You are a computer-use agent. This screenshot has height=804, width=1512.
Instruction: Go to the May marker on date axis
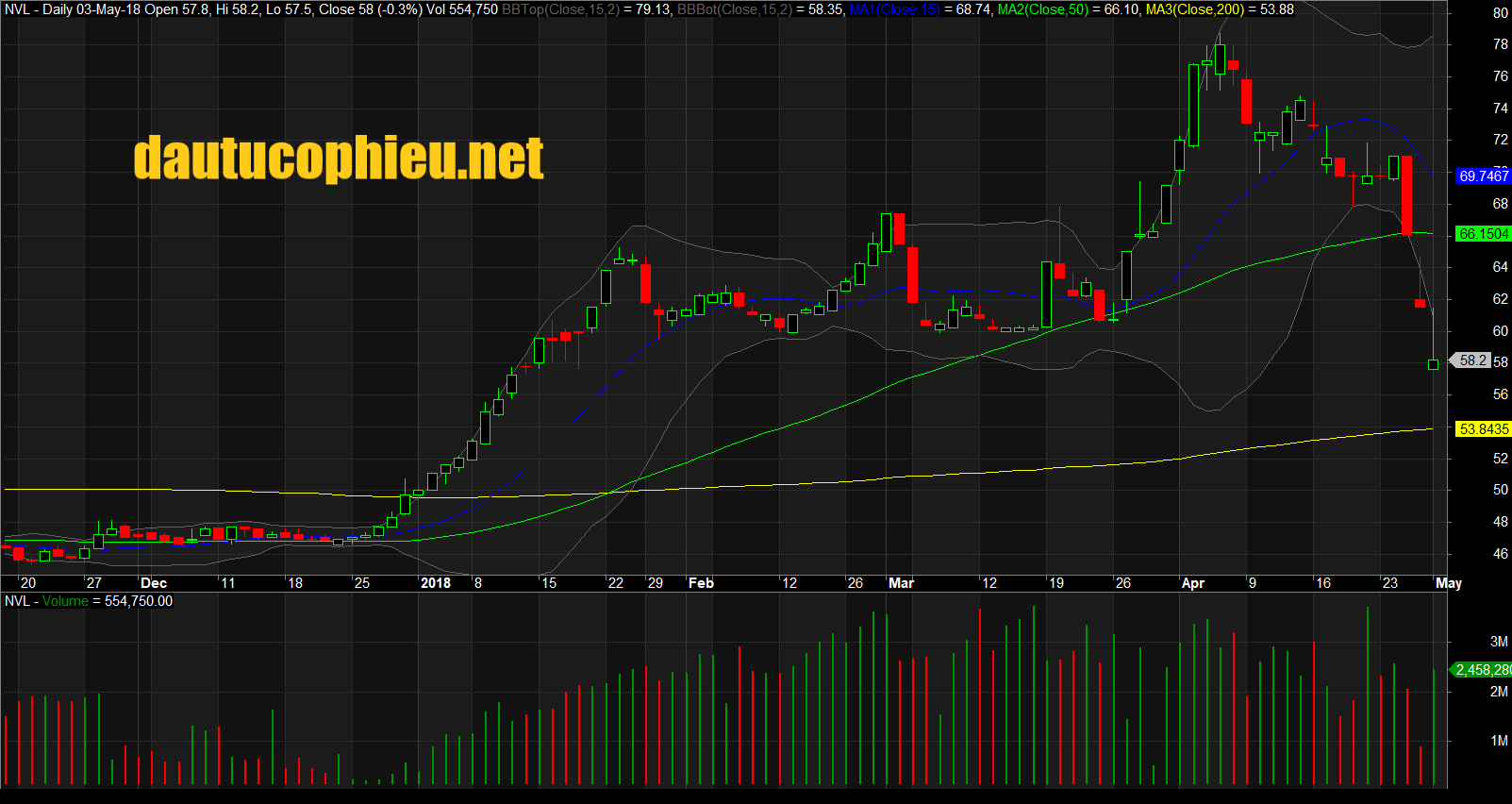(1448, 583)
